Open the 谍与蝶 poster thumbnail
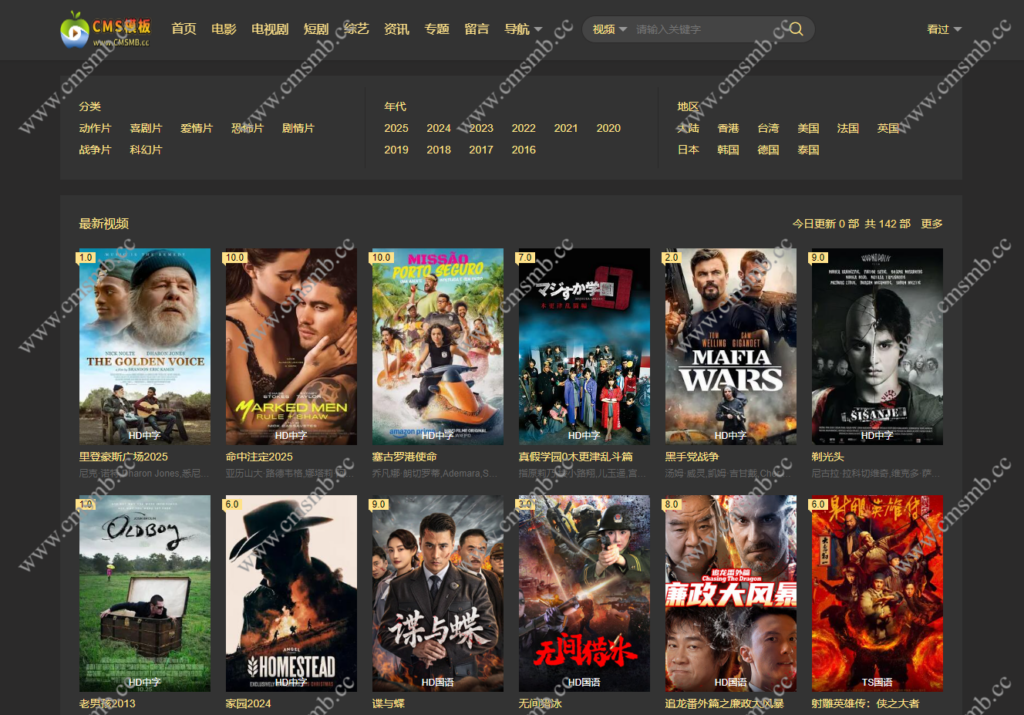The width and height of the screenshot is (1024, 715). (438, 594)
